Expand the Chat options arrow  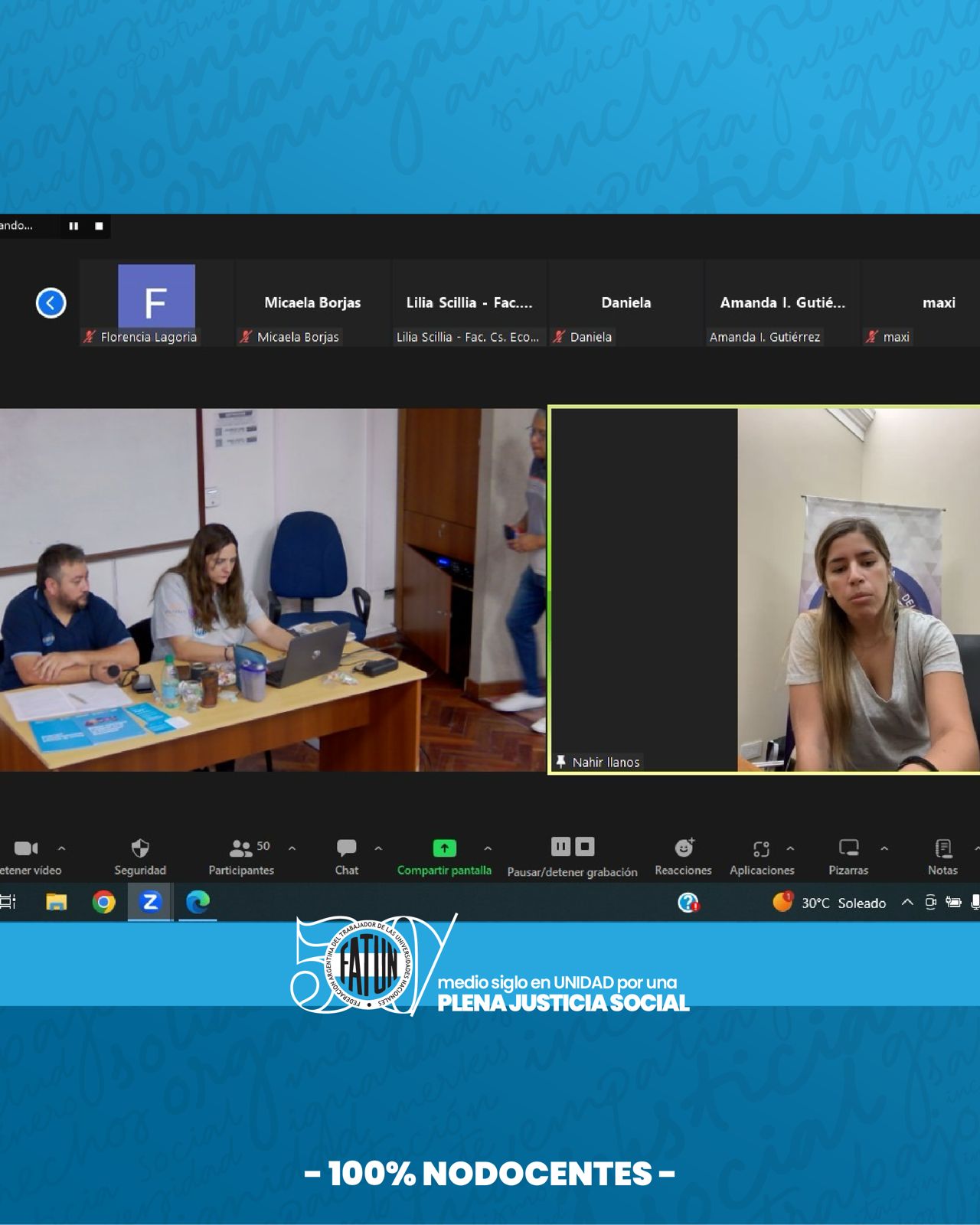(x=378, y=848)
